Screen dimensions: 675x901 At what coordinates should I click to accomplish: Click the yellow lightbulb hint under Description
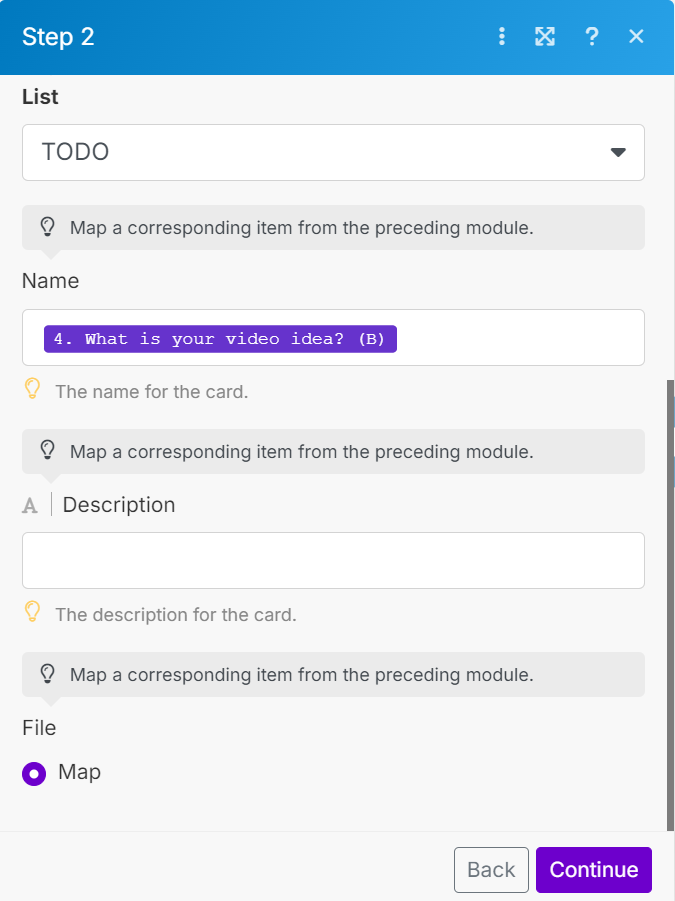coord(33,612)
